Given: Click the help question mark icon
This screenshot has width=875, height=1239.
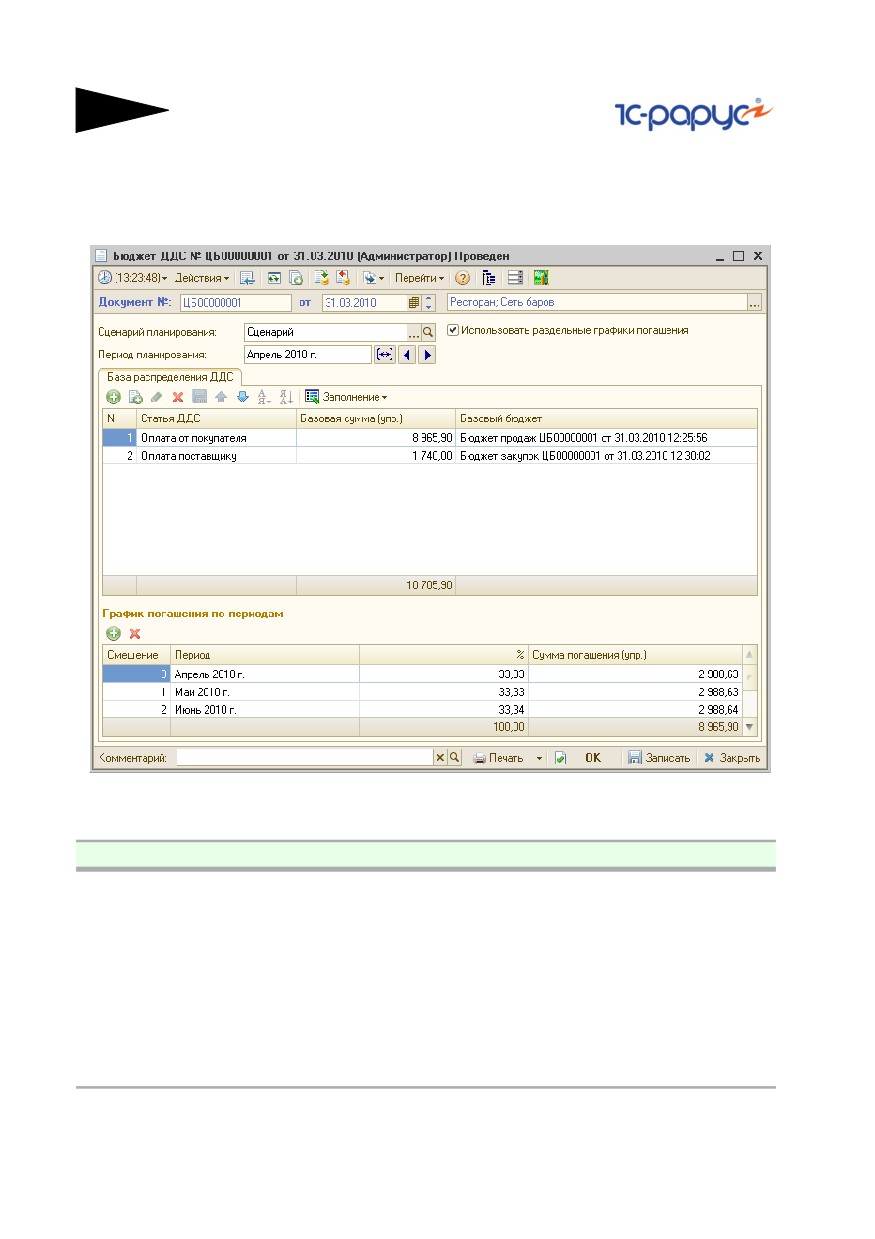Looking at the screenshot, I should [463, 278].
